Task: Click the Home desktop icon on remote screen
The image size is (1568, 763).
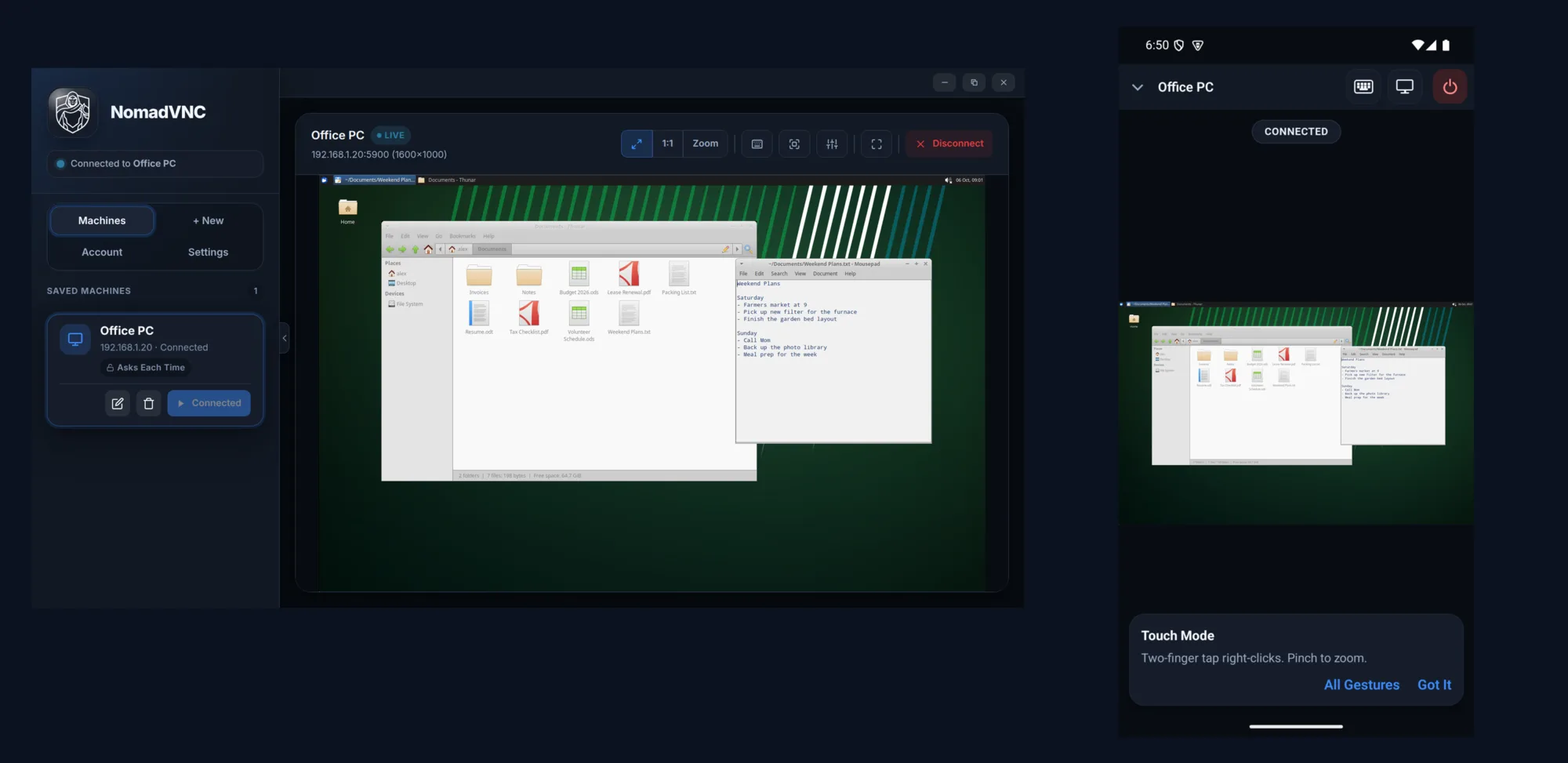Action: (x=348, y=211)
